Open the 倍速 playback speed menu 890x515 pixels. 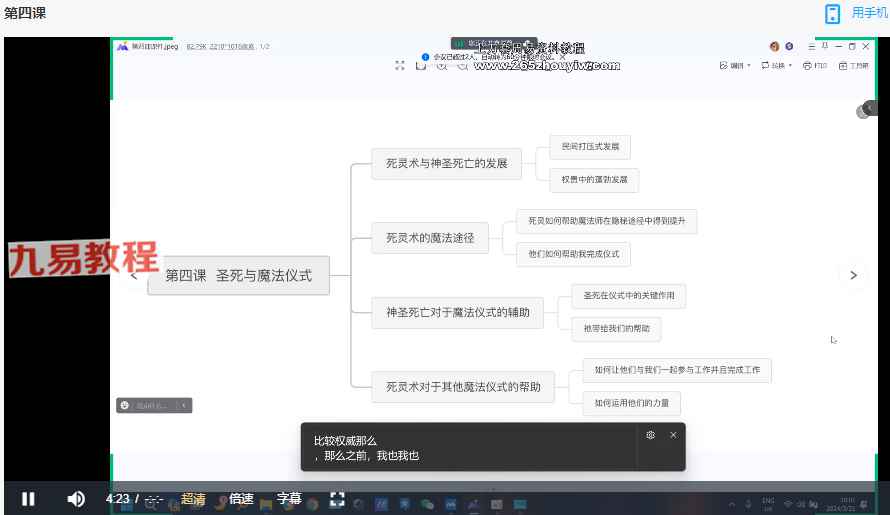[x=241, y=498]
